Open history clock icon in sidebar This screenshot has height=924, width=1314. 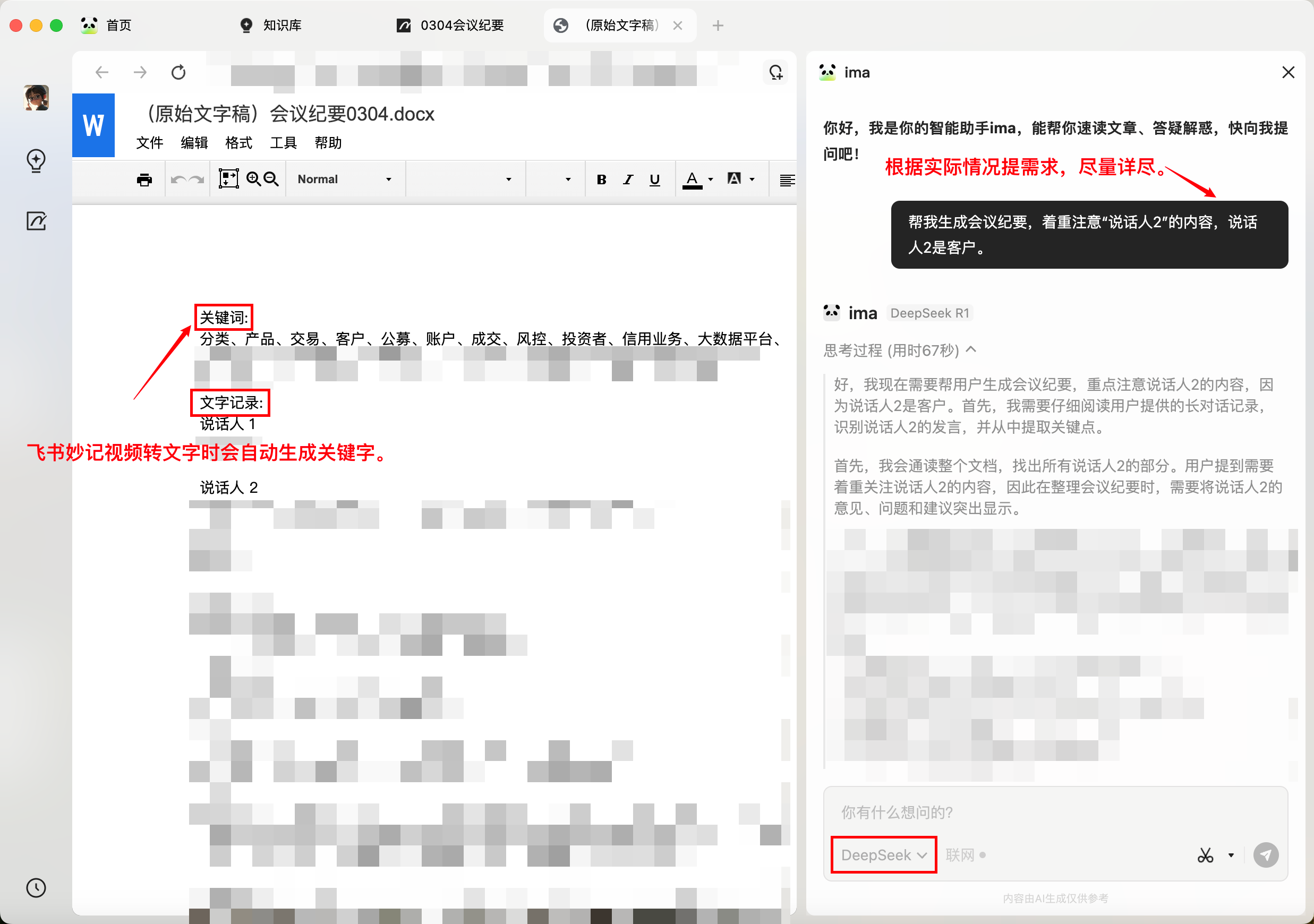pyautogui.click(x=36, y=887)
